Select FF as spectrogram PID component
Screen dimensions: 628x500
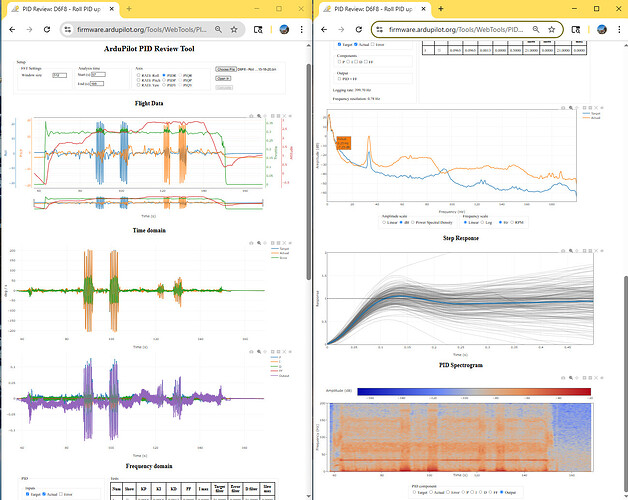(491, 492)
